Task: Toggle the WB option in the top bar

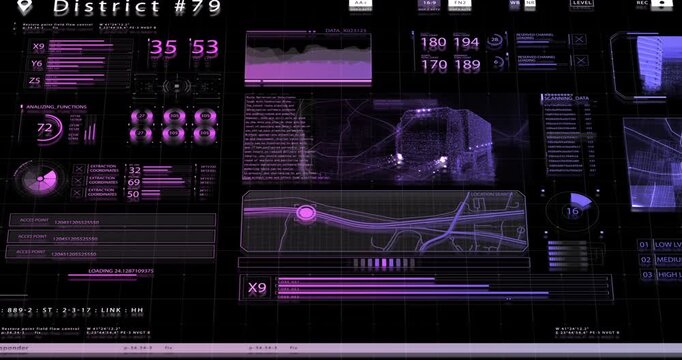Action: coord(515,3)
